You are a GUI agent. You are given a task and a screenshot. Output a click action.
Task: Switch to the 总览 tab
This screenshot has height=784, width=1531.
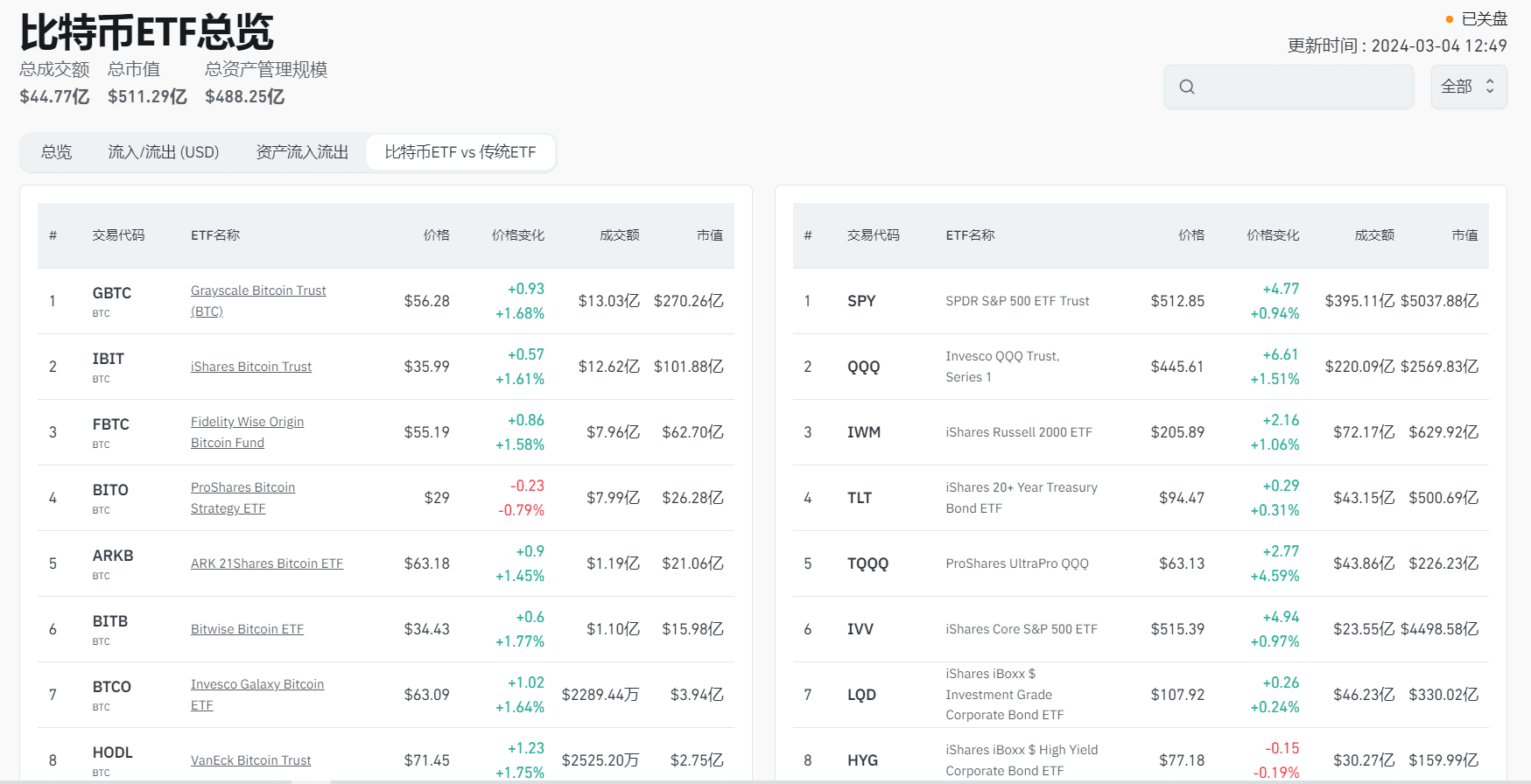(x=57, y=152)
